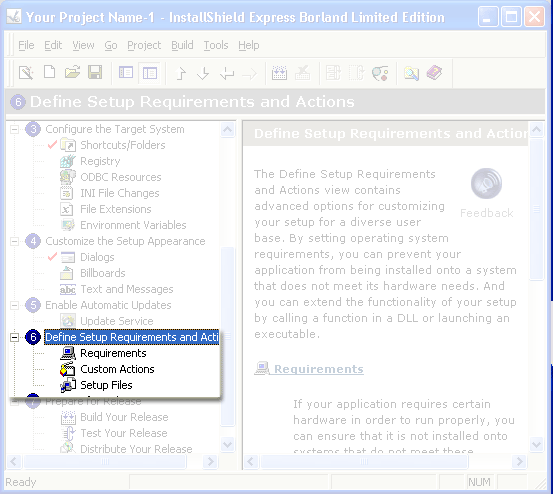This screenshot has height=494, width=553.
Task: Go down with the down arrow icon
Action: click(203, 74)
